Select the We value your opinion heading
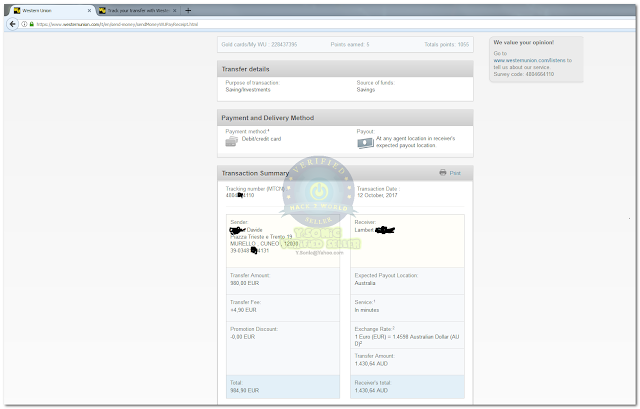Image resolution: width=640 pixels, height=409 pixels. pyautogui.click(x=524, y=42)
